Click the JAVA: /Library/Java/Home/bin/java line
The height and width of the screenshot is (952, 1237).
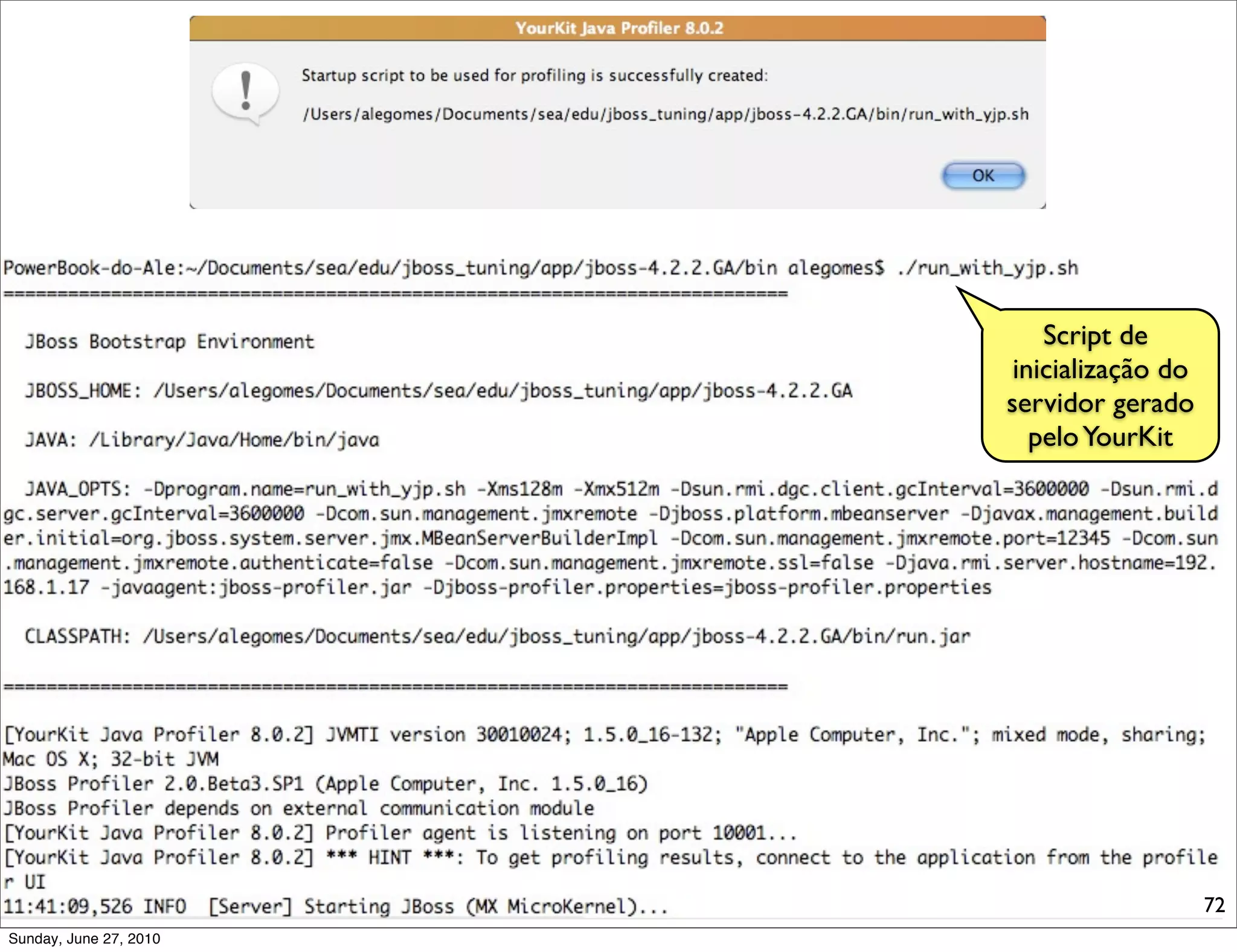(202, 440)
